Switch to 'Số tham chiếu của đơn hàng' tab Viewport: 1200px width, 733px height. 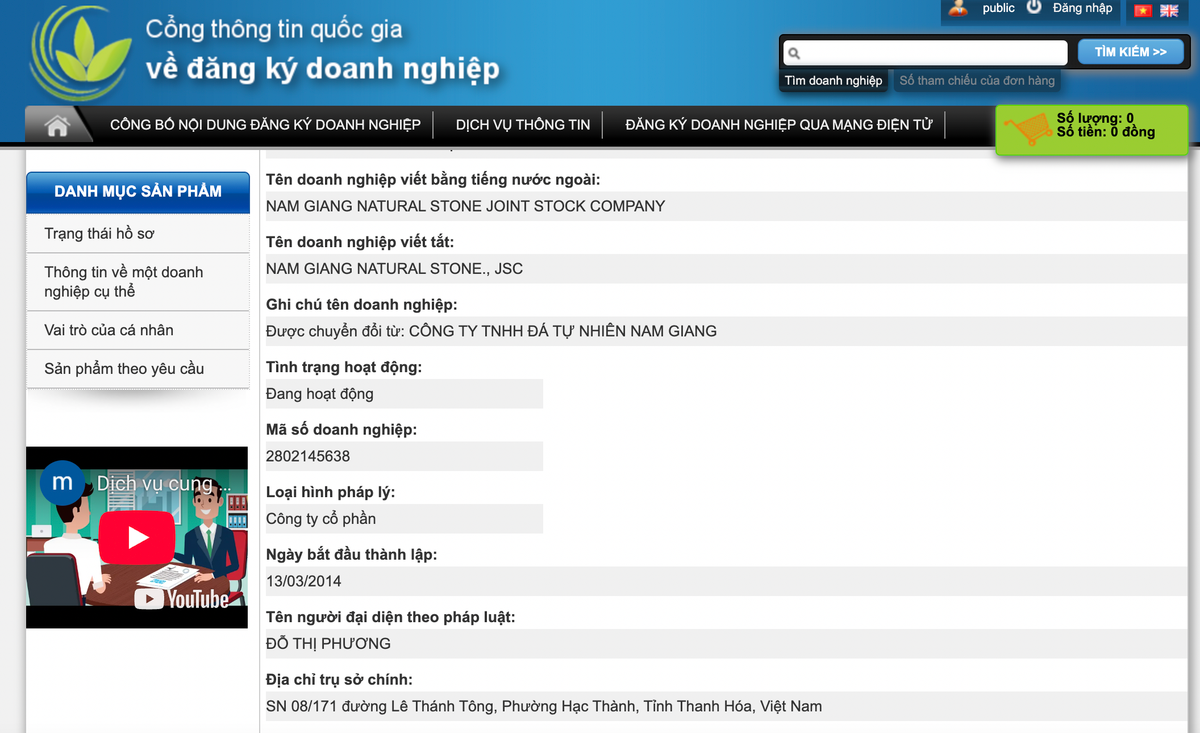(976, 81)
